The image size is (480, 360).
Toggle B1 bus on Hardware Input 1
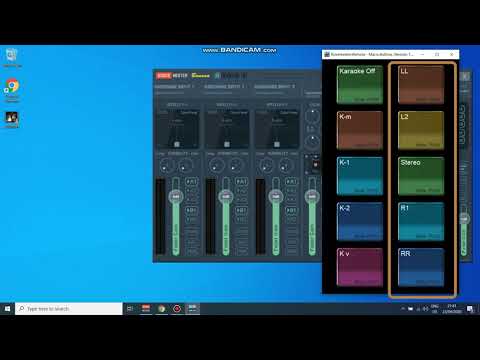[191, 210]
